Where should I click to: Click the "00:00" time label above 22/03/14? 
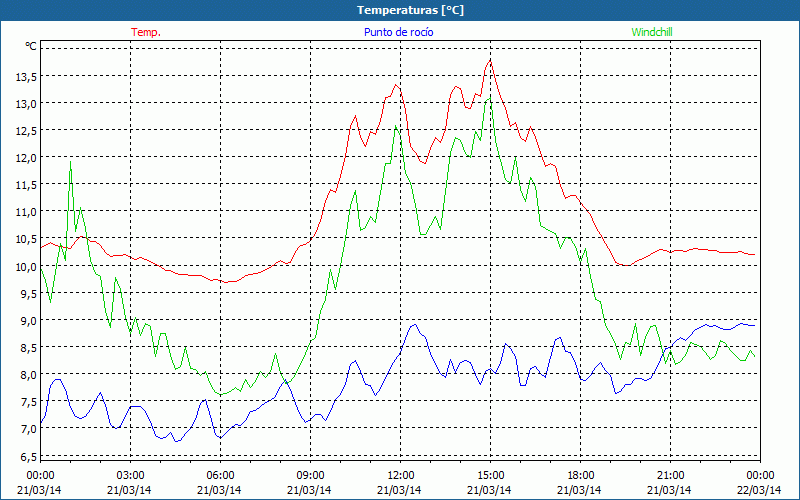[x=760, y=476]
